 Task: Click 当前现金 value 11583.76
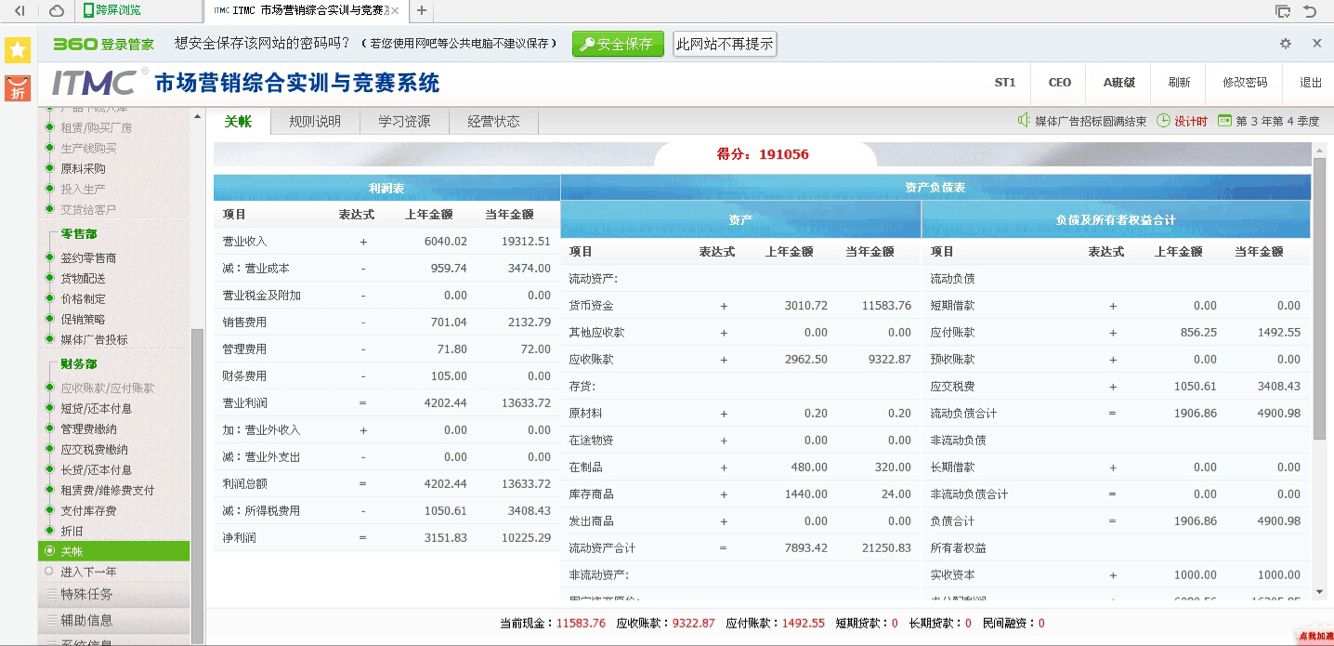581,623
